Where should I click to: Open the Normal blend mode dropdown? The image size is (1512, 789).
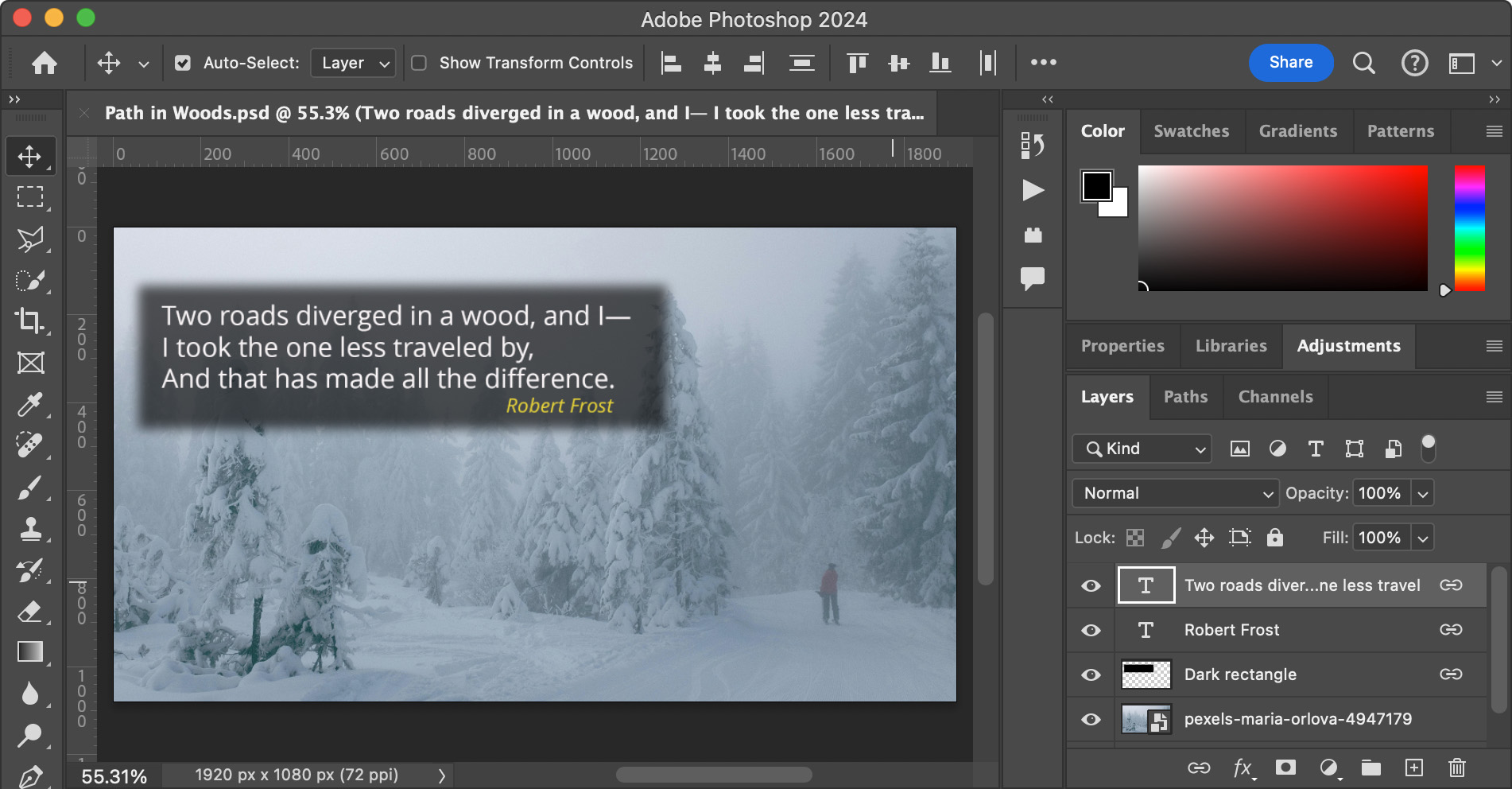pyautogui.click(x=1175, y=493)
